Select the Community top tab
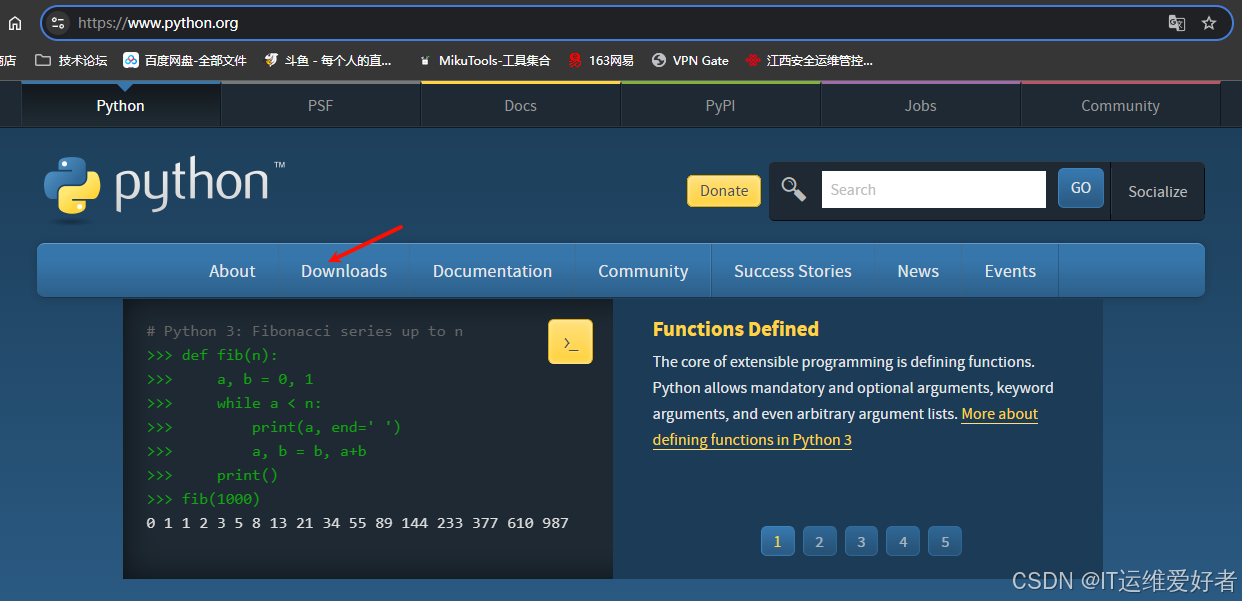Screen dimensions: 1242x601 coord(1120,105)
